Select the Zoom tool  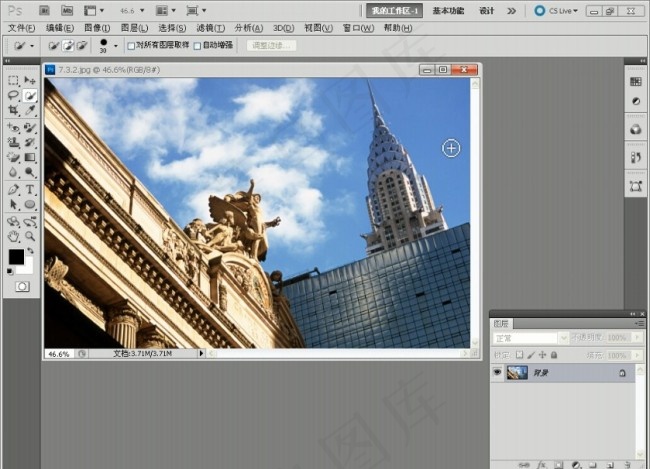coord(30,237)
